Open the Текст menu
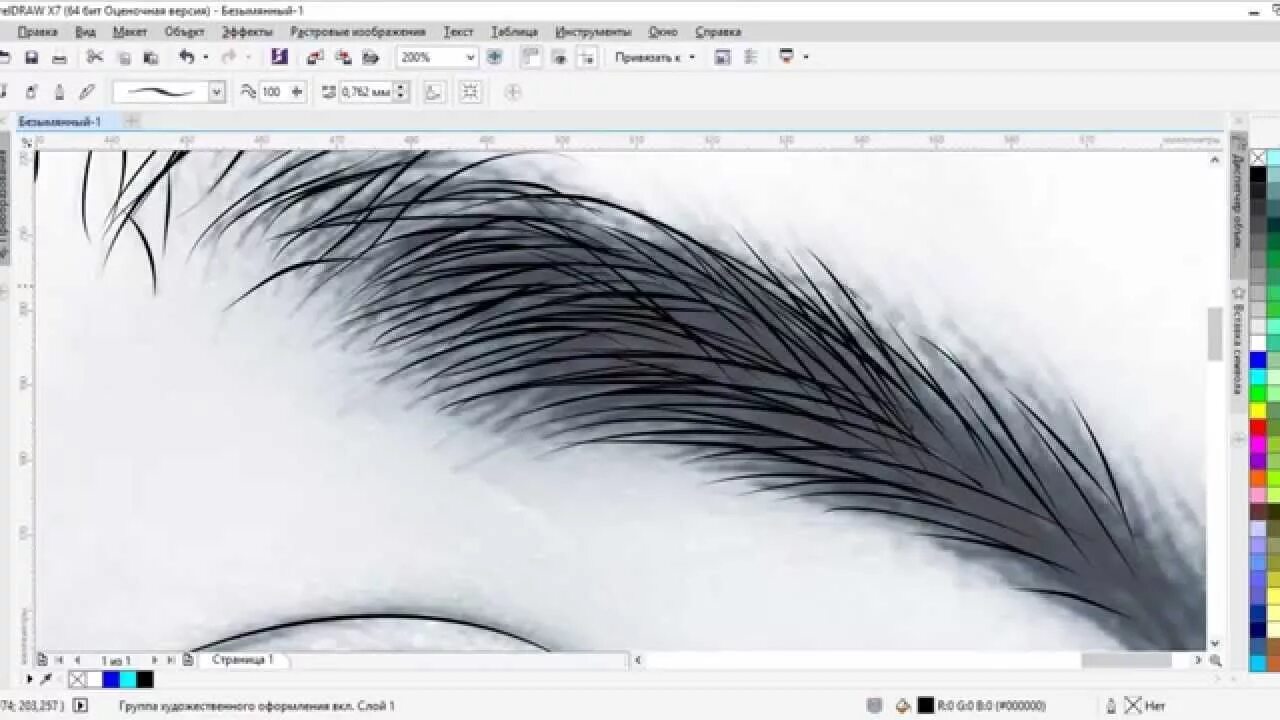The image size is (1280, 720). click(458, 32)
